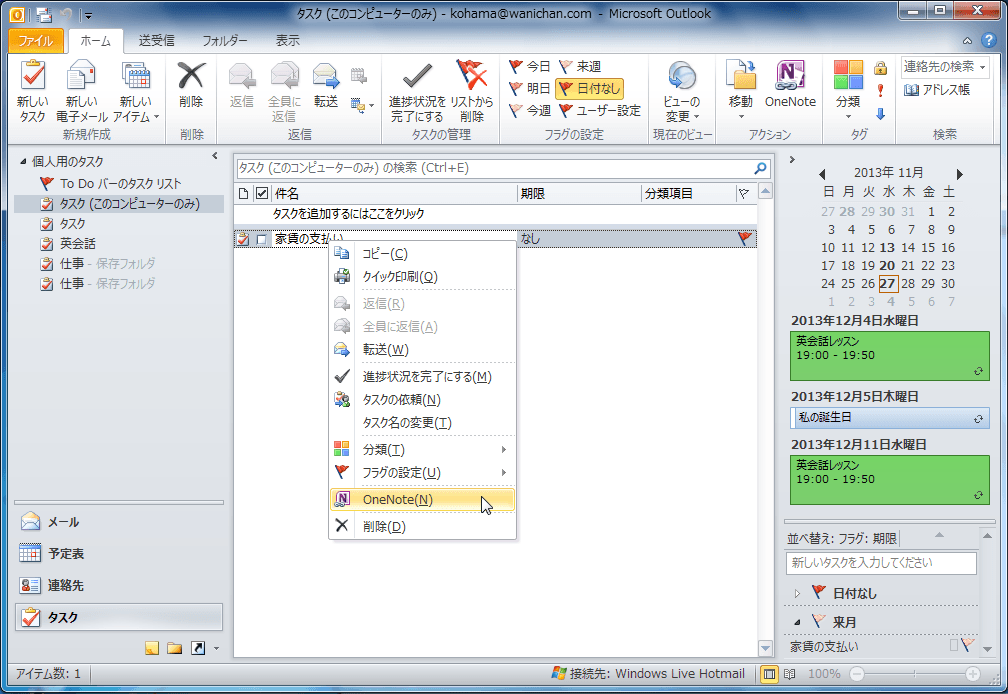Select OneNote(N) in the context menu
1008x694 pixels.
coord(422,499)
